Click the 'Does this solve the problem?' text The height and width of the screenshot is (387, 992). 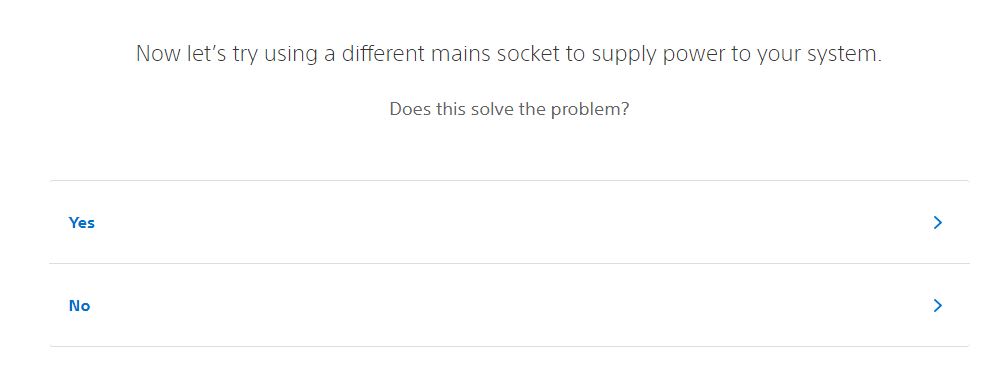pos(509,109)
